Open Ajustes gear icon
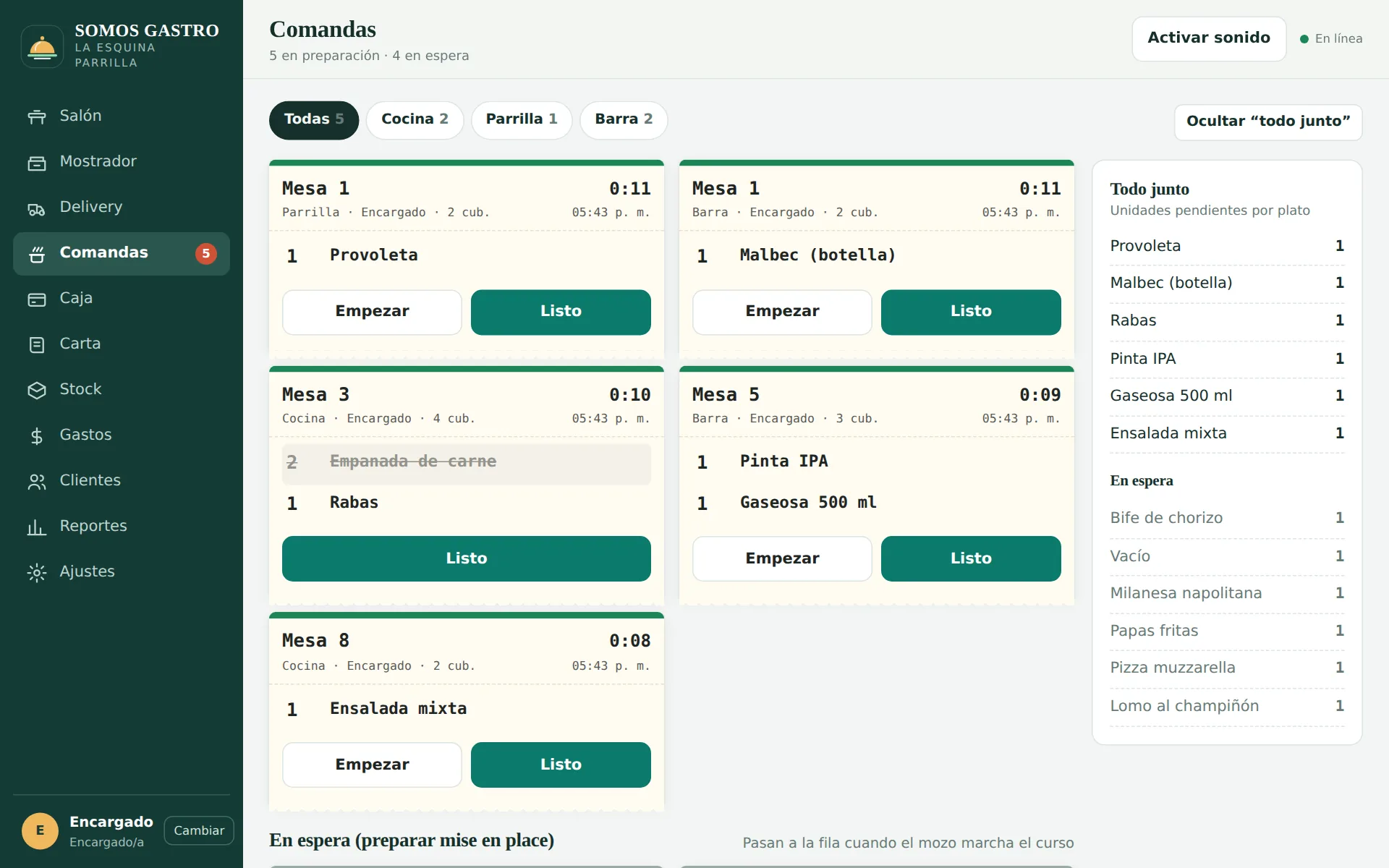This screenshot has width=1389, height=868. click(x=37, y=572)
